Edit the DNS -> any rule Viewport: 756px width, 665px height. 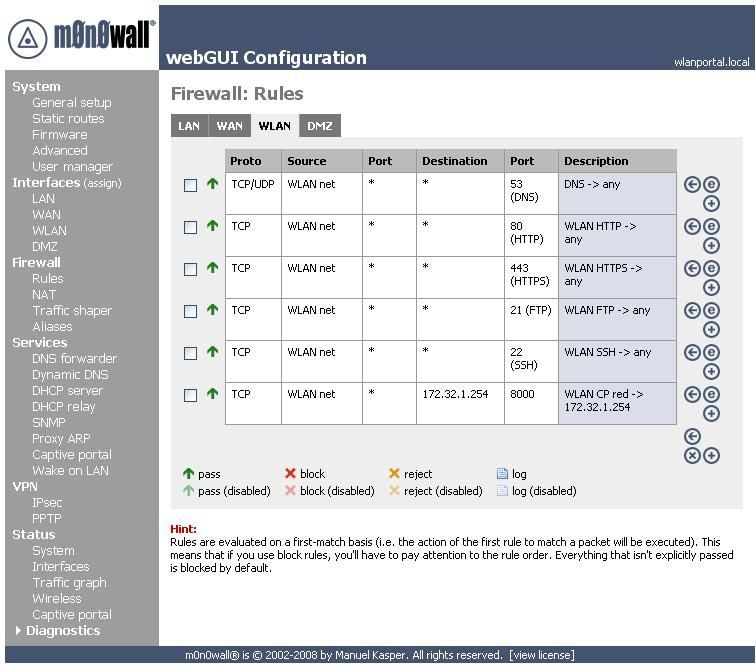[711, 184]
